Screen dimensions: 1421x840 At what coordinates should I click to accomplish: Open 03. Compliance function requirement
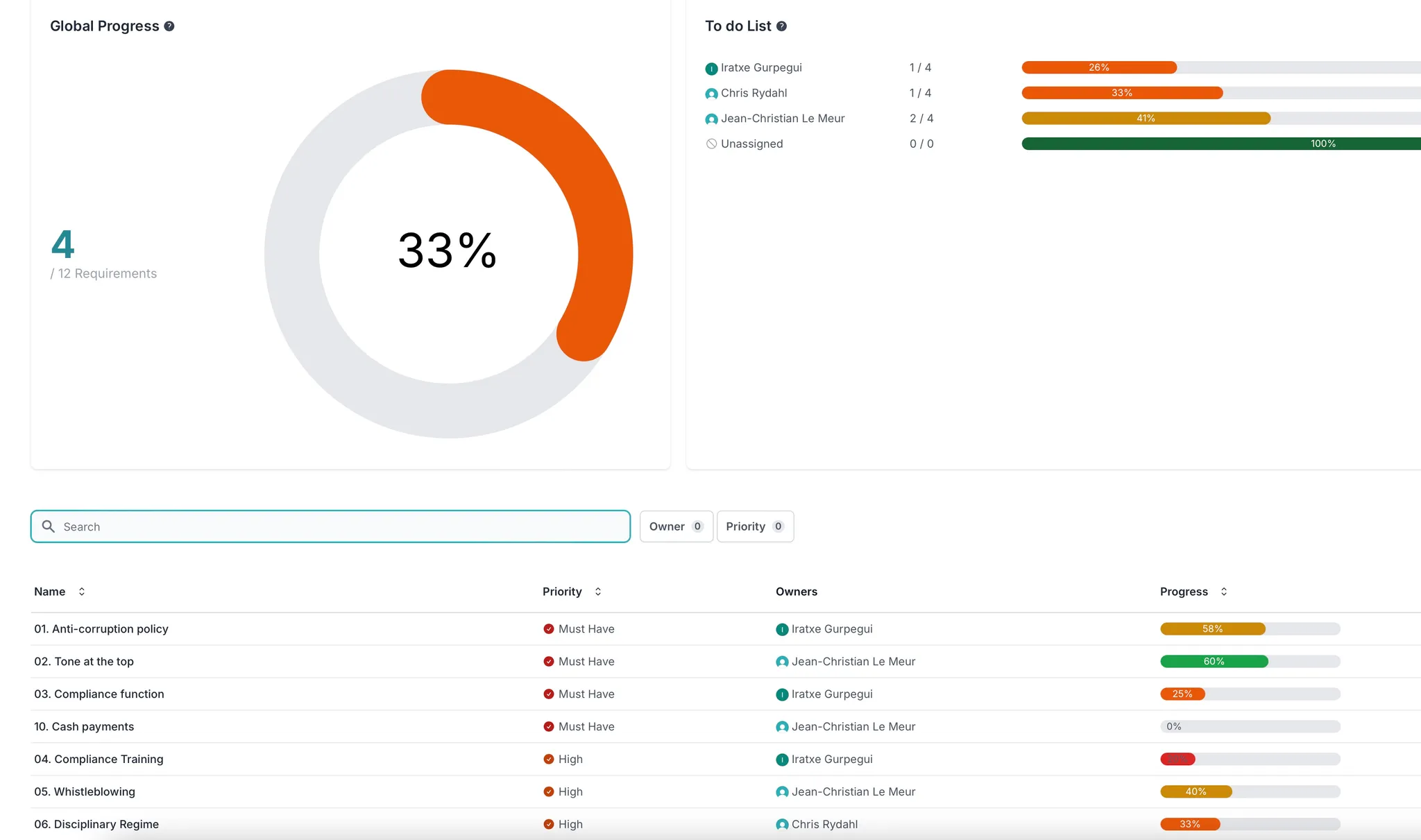pos(99,694)
